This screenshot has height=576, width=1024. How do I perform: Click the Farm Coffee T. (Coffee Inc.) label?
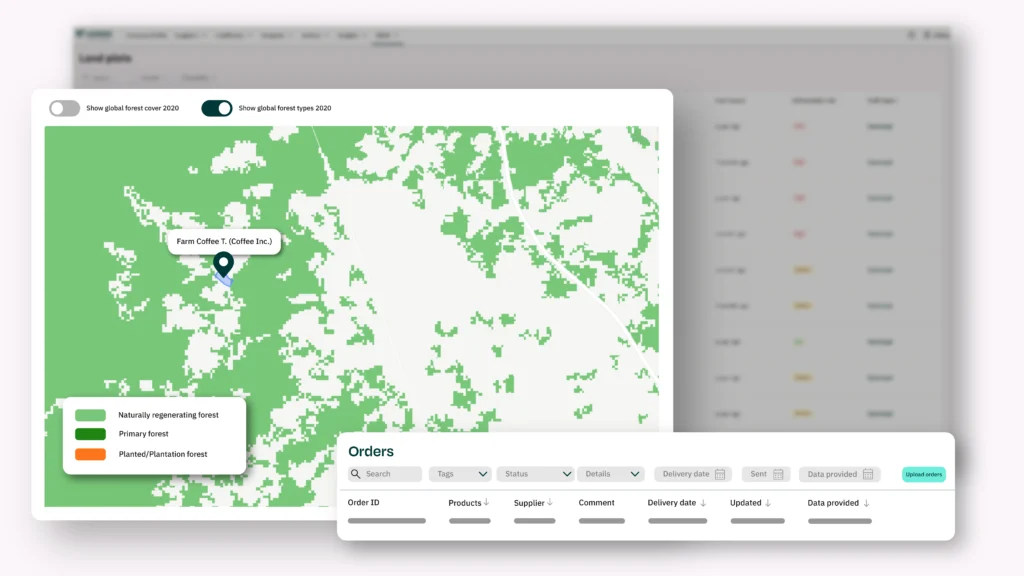224,241
